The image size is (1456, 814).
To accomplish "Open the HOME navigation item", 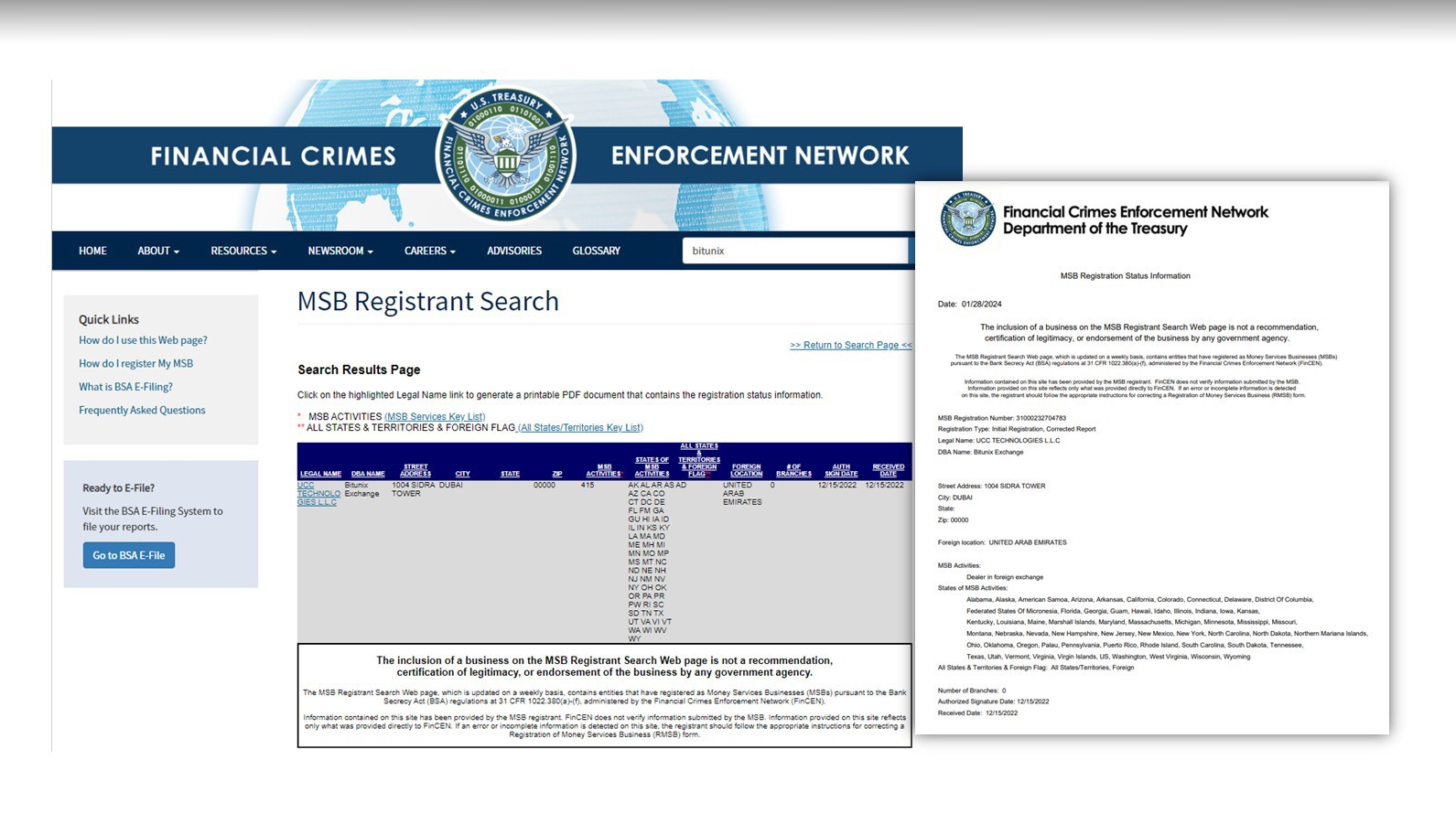I will pyautogui.click(x=92, y=251).
